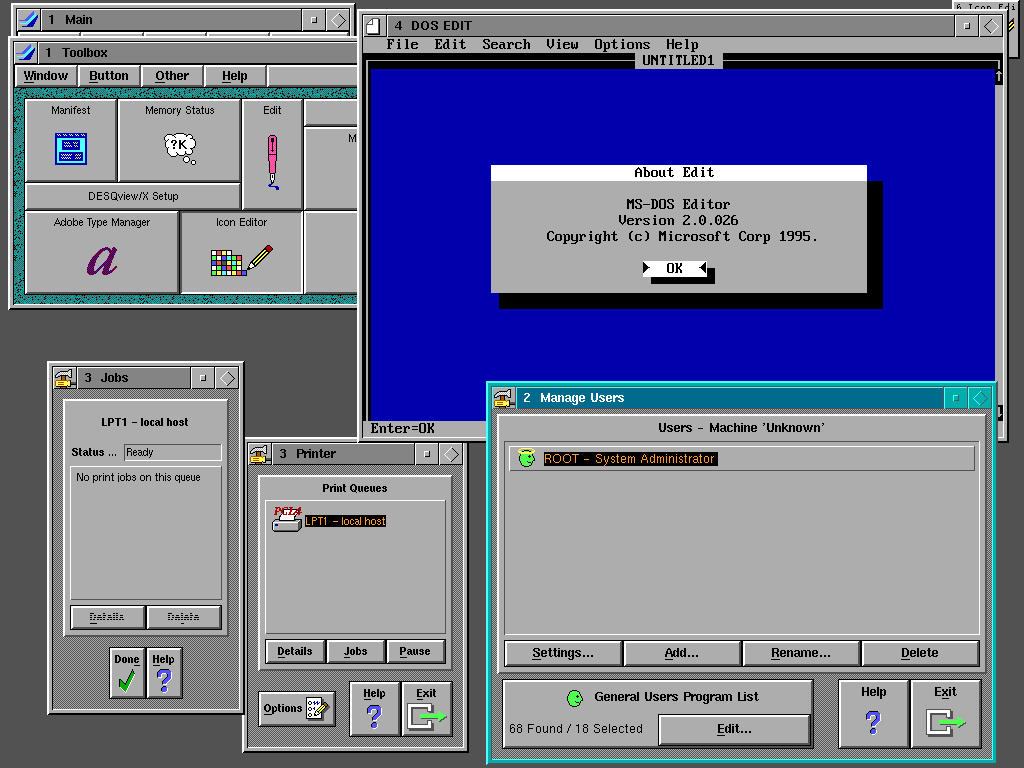Screen dimensions: 1024x768
Task: Open the File menu in DOS EDIT
Action: tap(402, 44)
